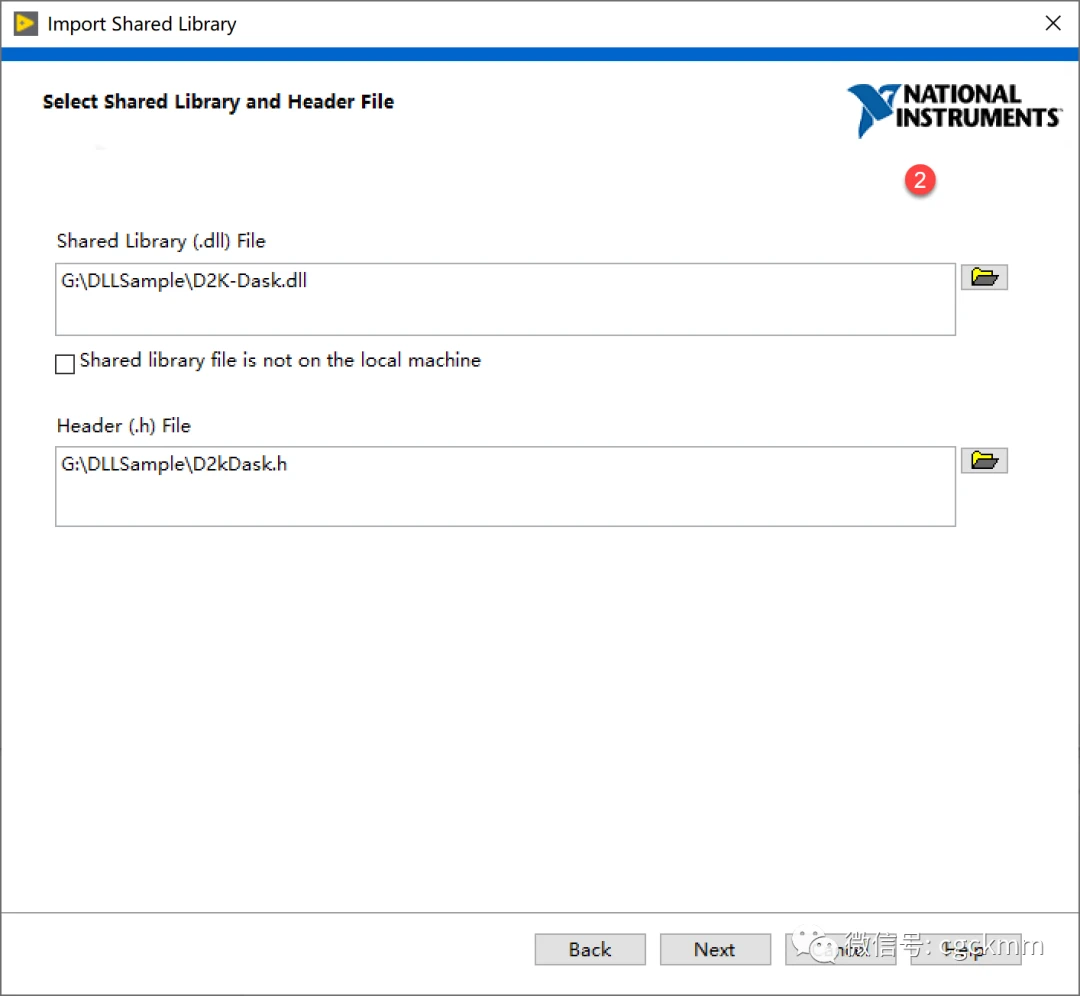Click into the D2kDask.h path field
The height and width of the screenshot is (996, 1080).
coord(505,486)
